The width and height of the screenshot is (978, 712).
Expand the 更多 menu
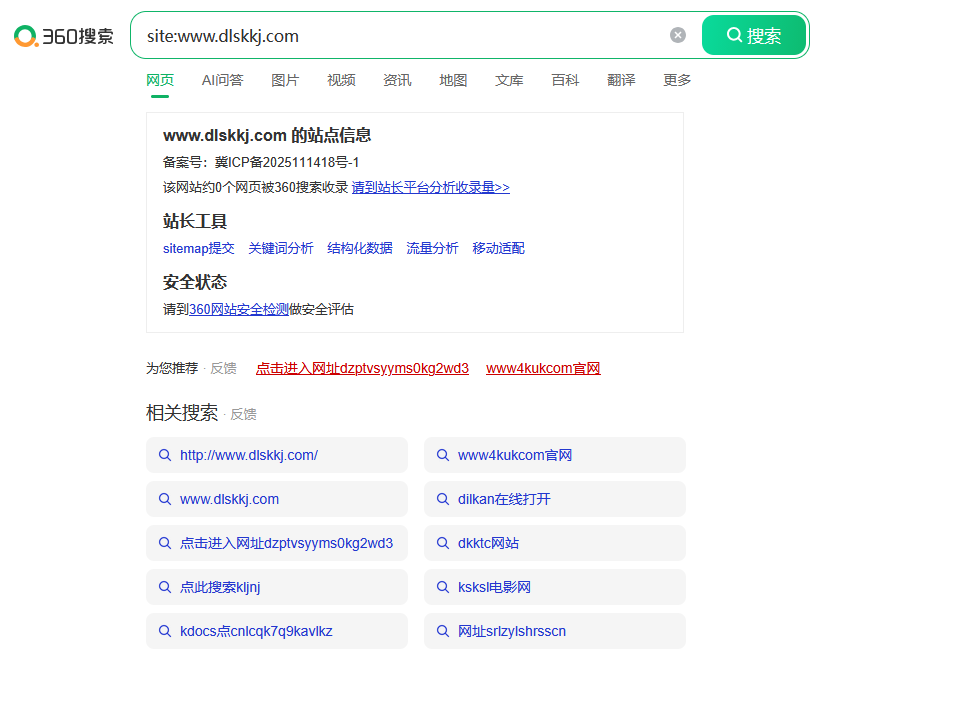point(677,80)
